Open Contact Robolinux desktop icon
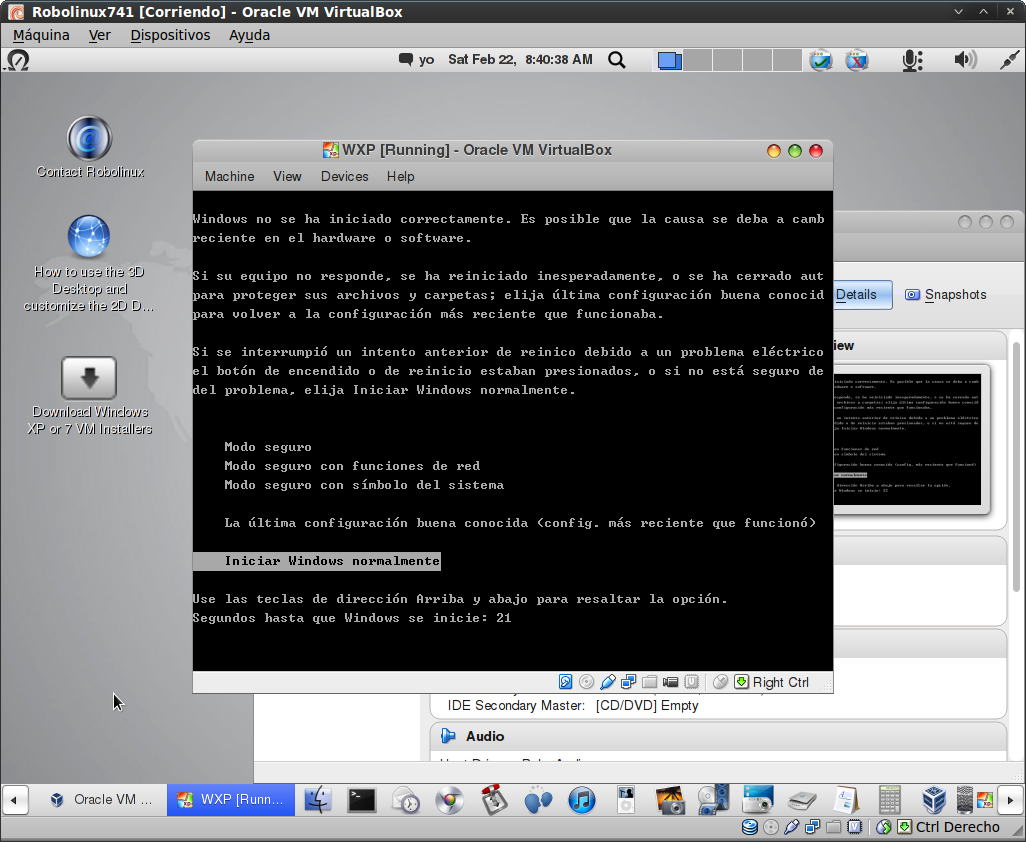 (x=89, y=138)
